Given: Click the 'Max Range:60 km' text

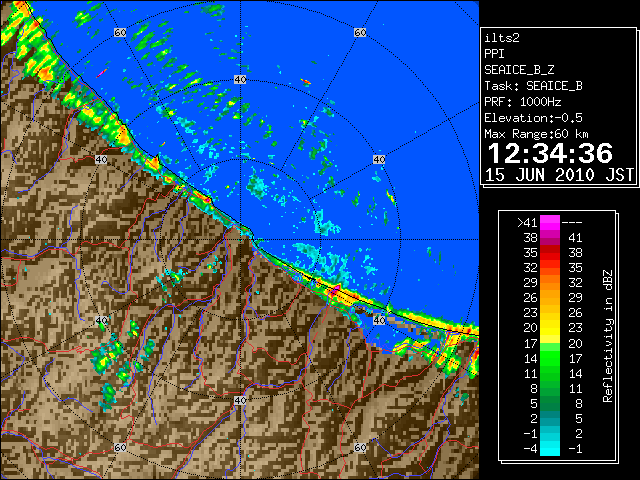Looking at the screenshot, I should click(536, 134).
